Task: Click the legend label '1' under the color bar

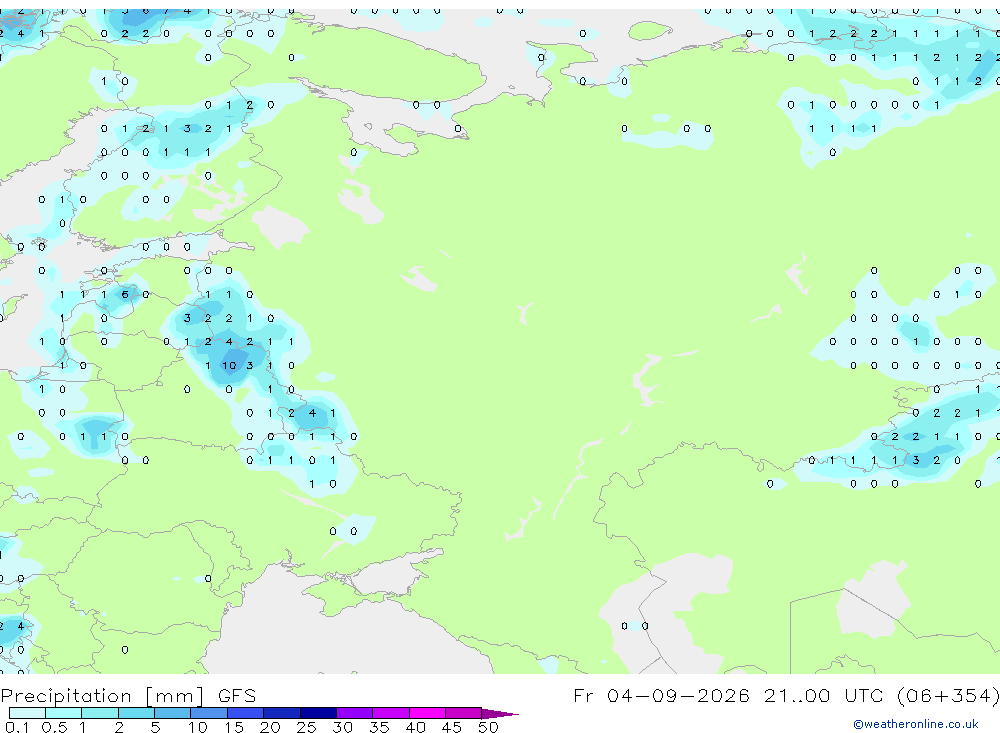Action: click(x=83, y=727)
